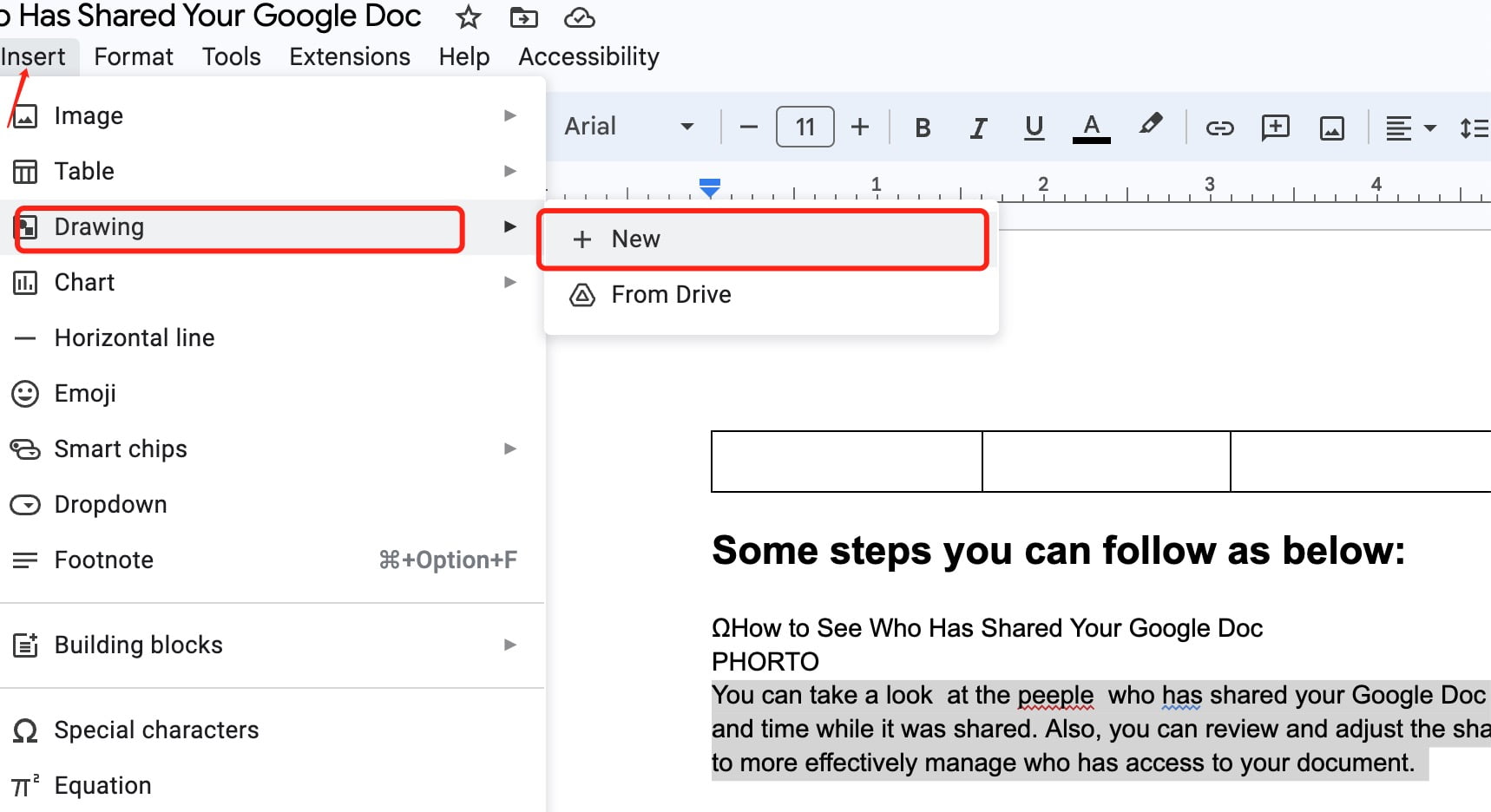
Task: Open the text color picker
Action: coord(1092,128)
